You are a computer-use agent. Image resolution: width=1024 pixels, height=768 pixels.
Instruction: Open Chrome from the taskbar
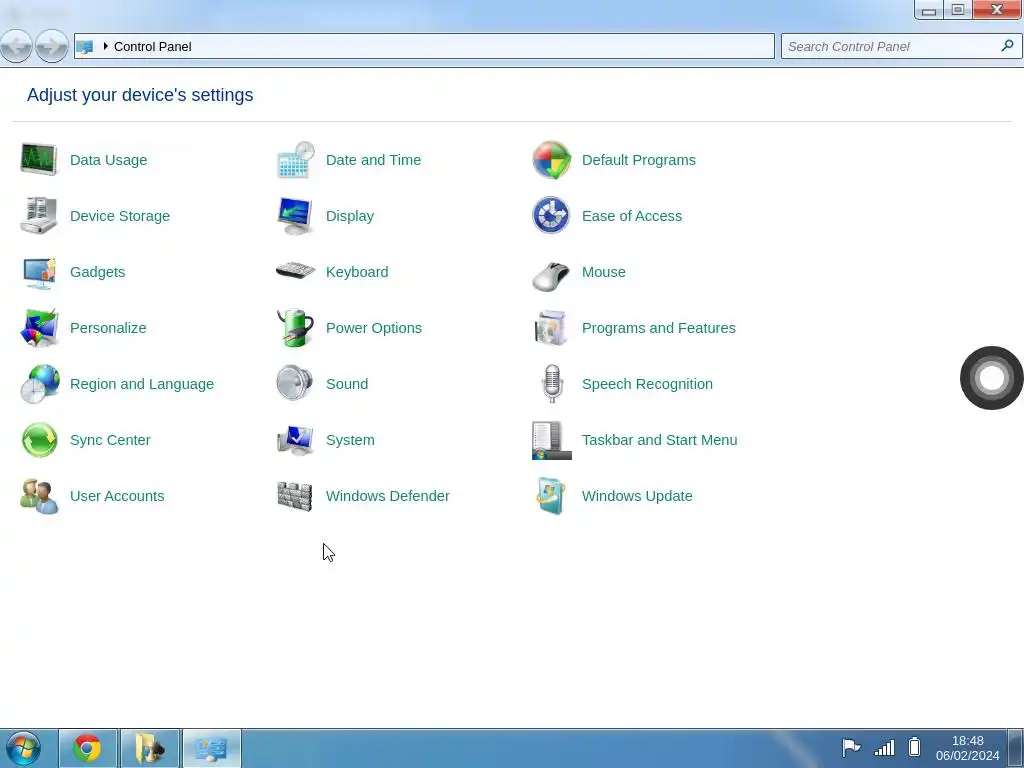(88, 748)
